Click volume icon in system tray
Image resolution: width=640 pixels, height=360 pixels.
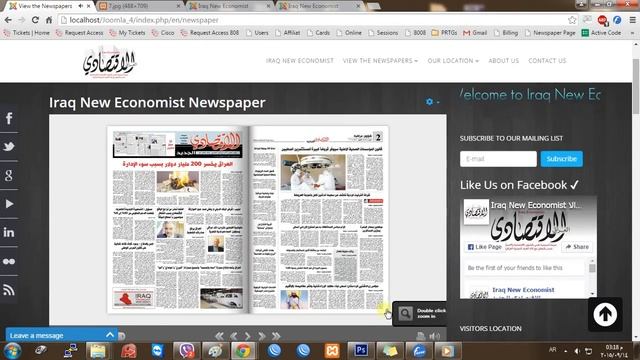(x=577, y=351)
